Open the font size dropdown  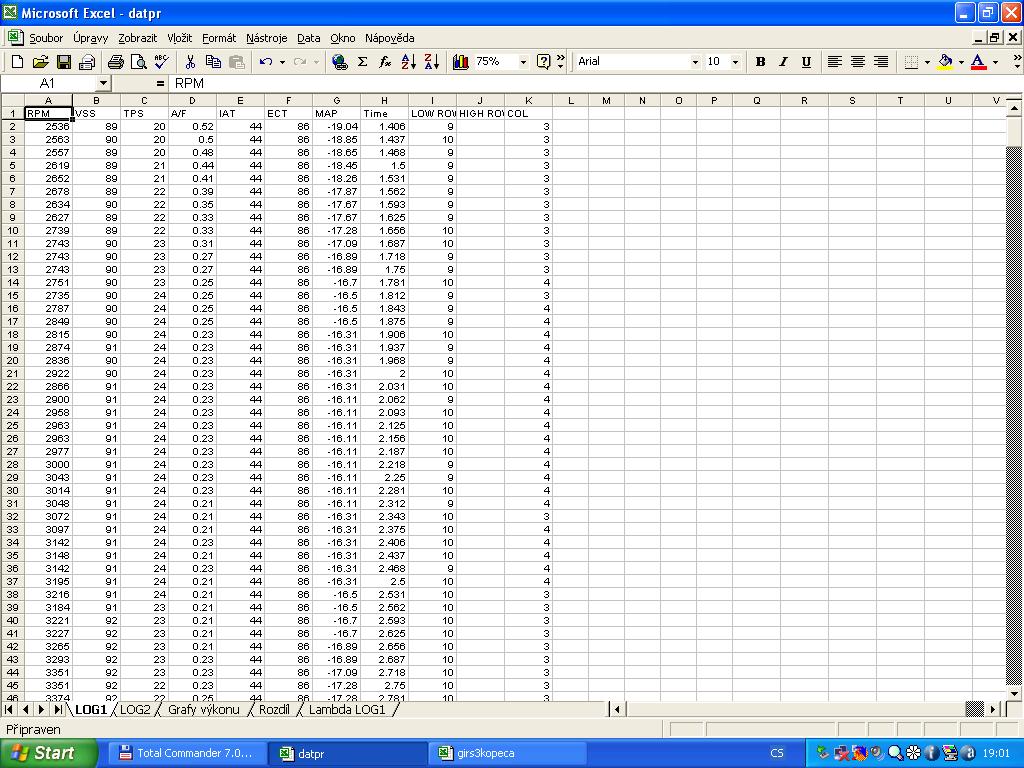click(736, 62)
